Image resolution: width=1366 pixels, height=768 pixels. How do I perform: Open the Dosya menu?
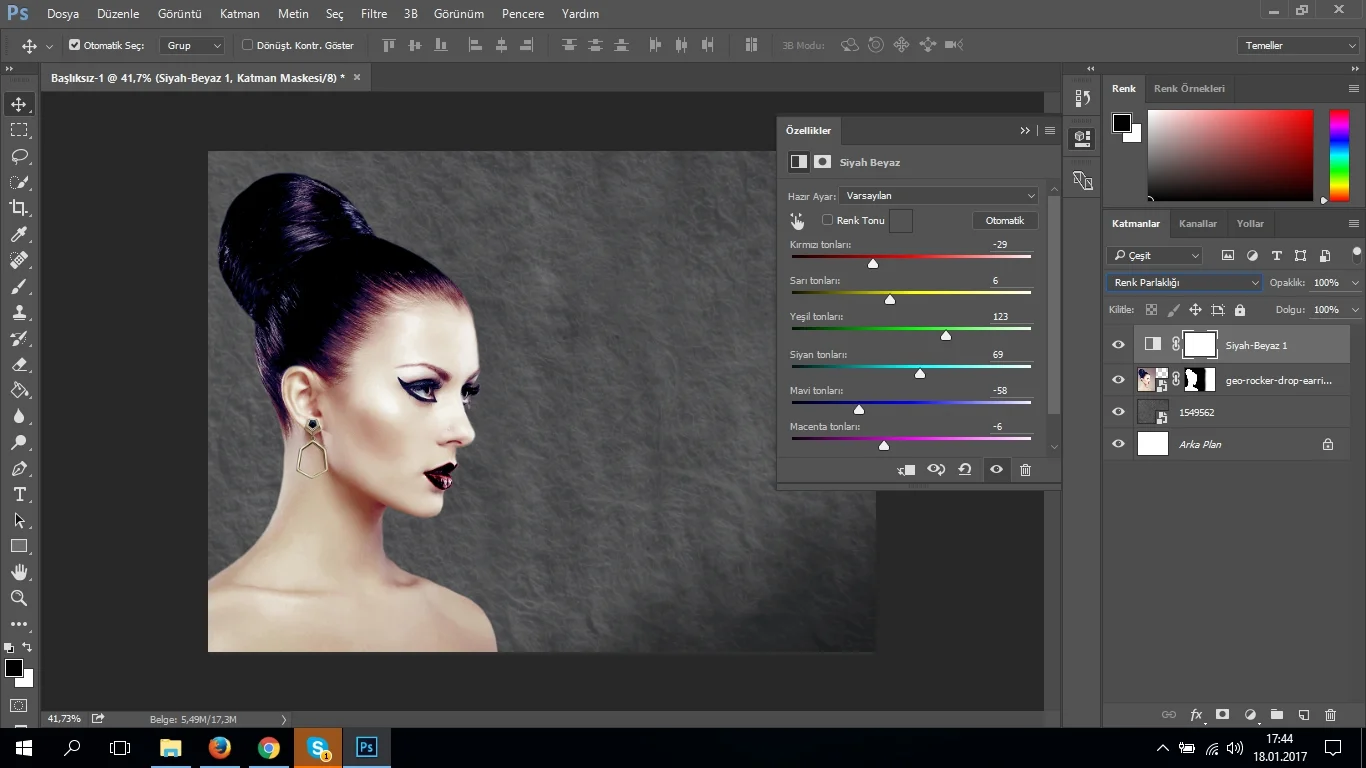(63, 14)
